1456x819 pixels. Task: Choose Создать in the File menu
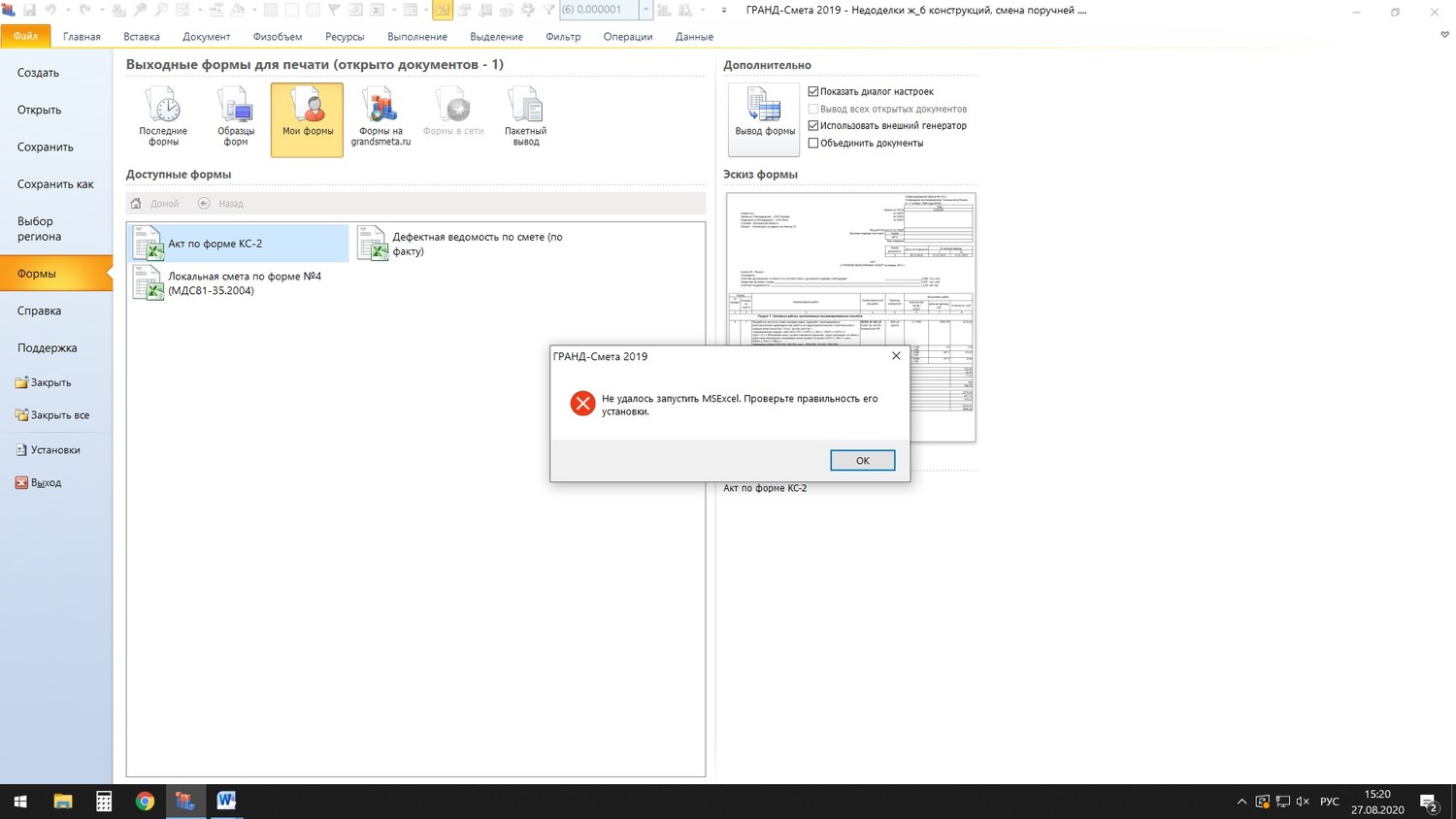click(x=56, y=73)
